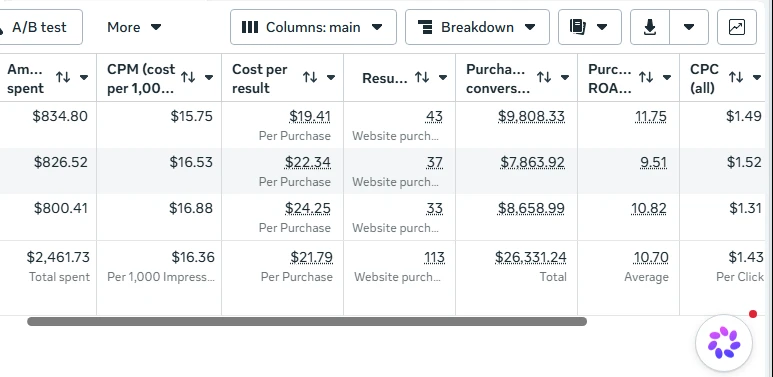This screenshot has height=377, width=773.
Task: Open the purple assistant floating icon
Action: click(x=724, y=343)
